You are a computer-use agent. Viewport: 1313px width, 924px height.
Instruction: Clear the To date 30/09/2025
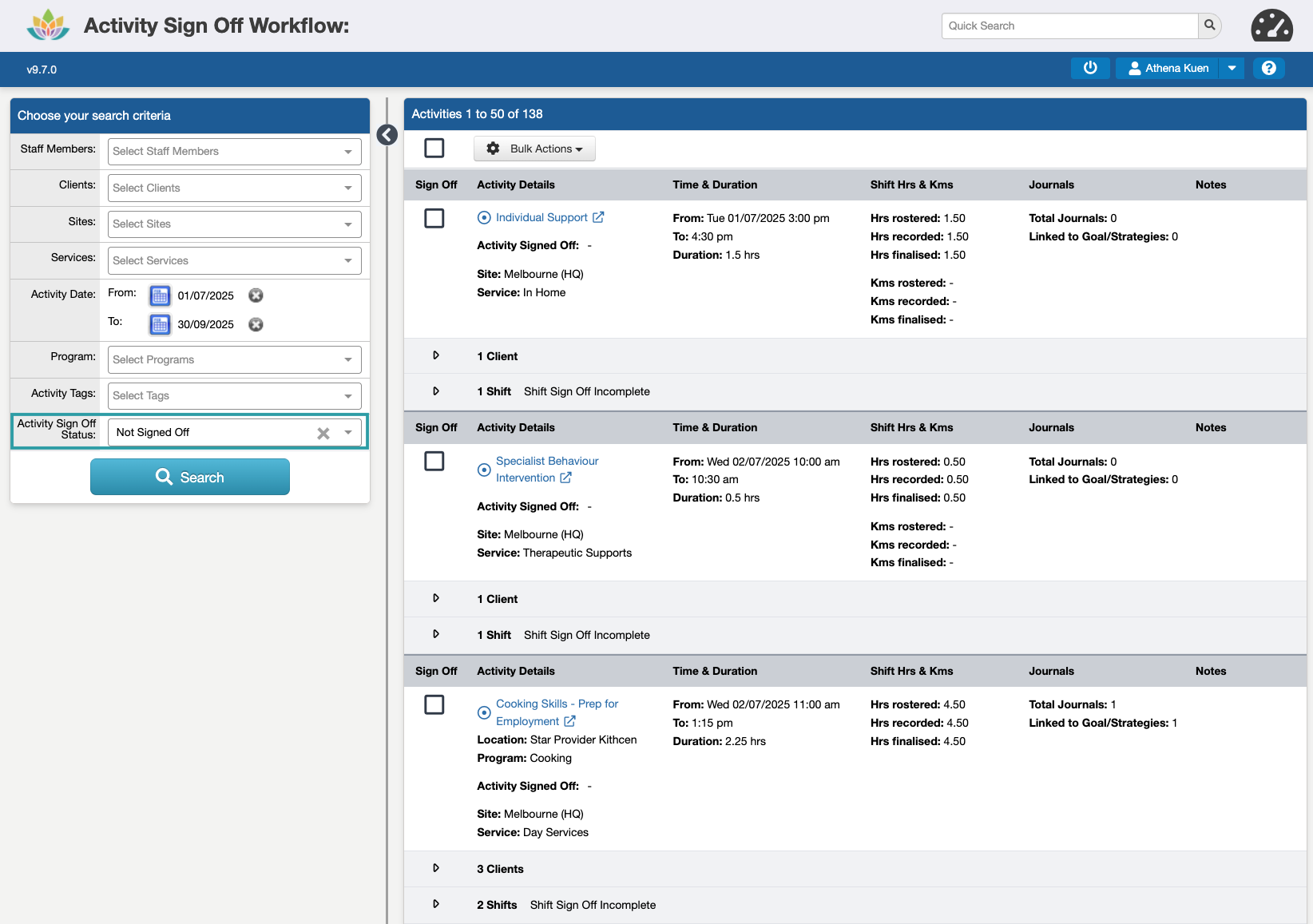[256, 324]
